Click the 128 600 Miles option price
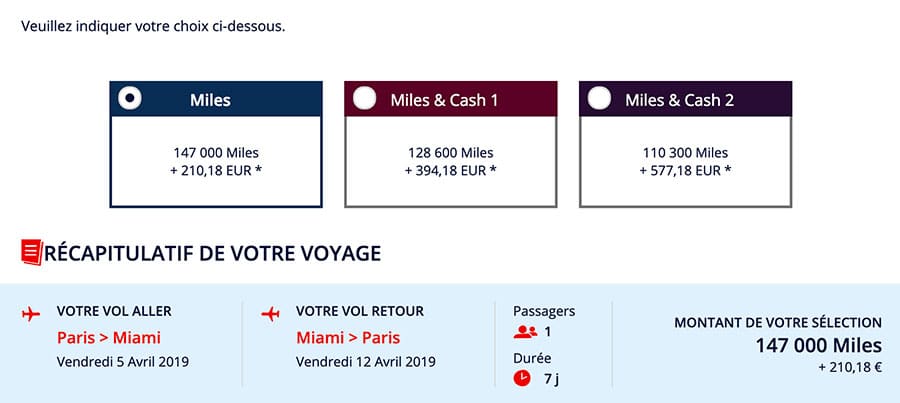Image resolution: width=900 pixels, height=403 pixels. coord(450,161)
